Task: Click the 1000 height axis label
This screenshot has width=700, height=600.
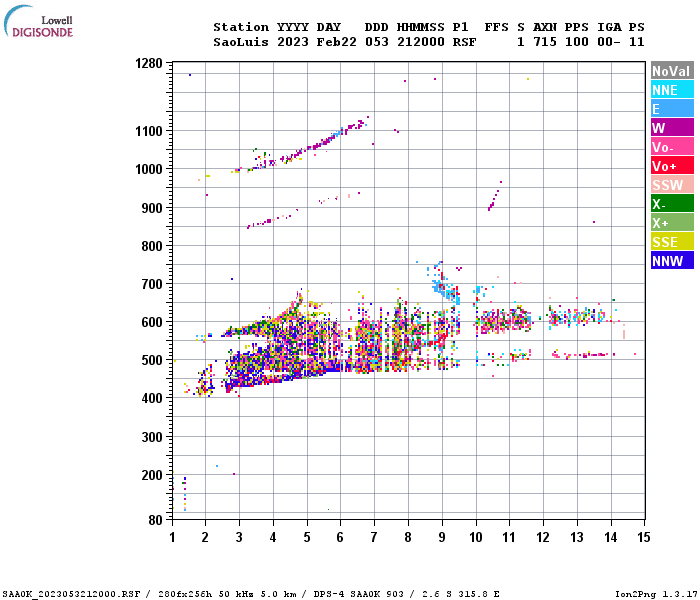Action: tap(149, 169)
